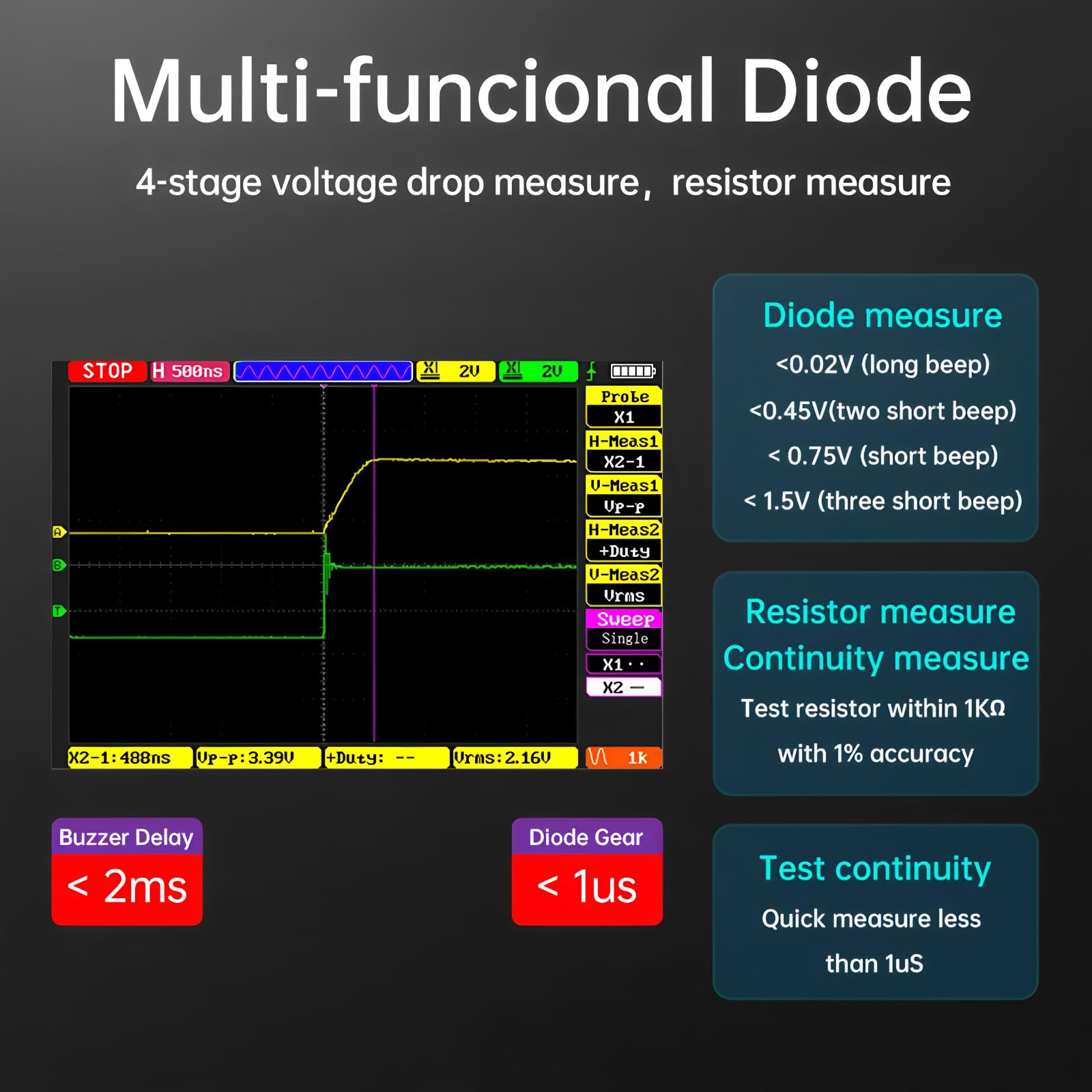Toggle the Sweep Single mode
The width and height of the screenshot is (1092, 1092).
click(x=624, y=629)
